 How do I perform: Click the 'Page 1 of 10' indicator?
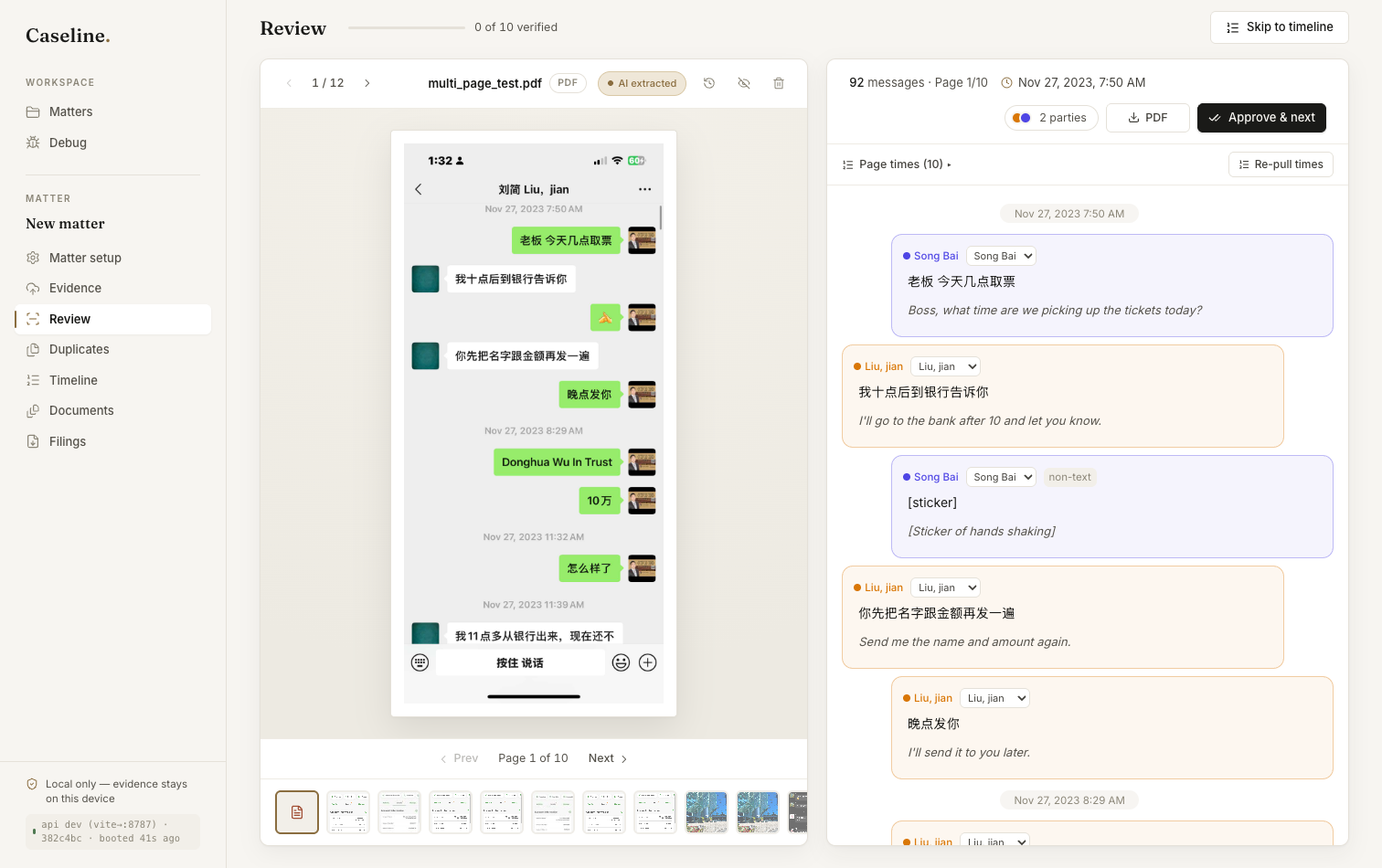coord(533,758)
